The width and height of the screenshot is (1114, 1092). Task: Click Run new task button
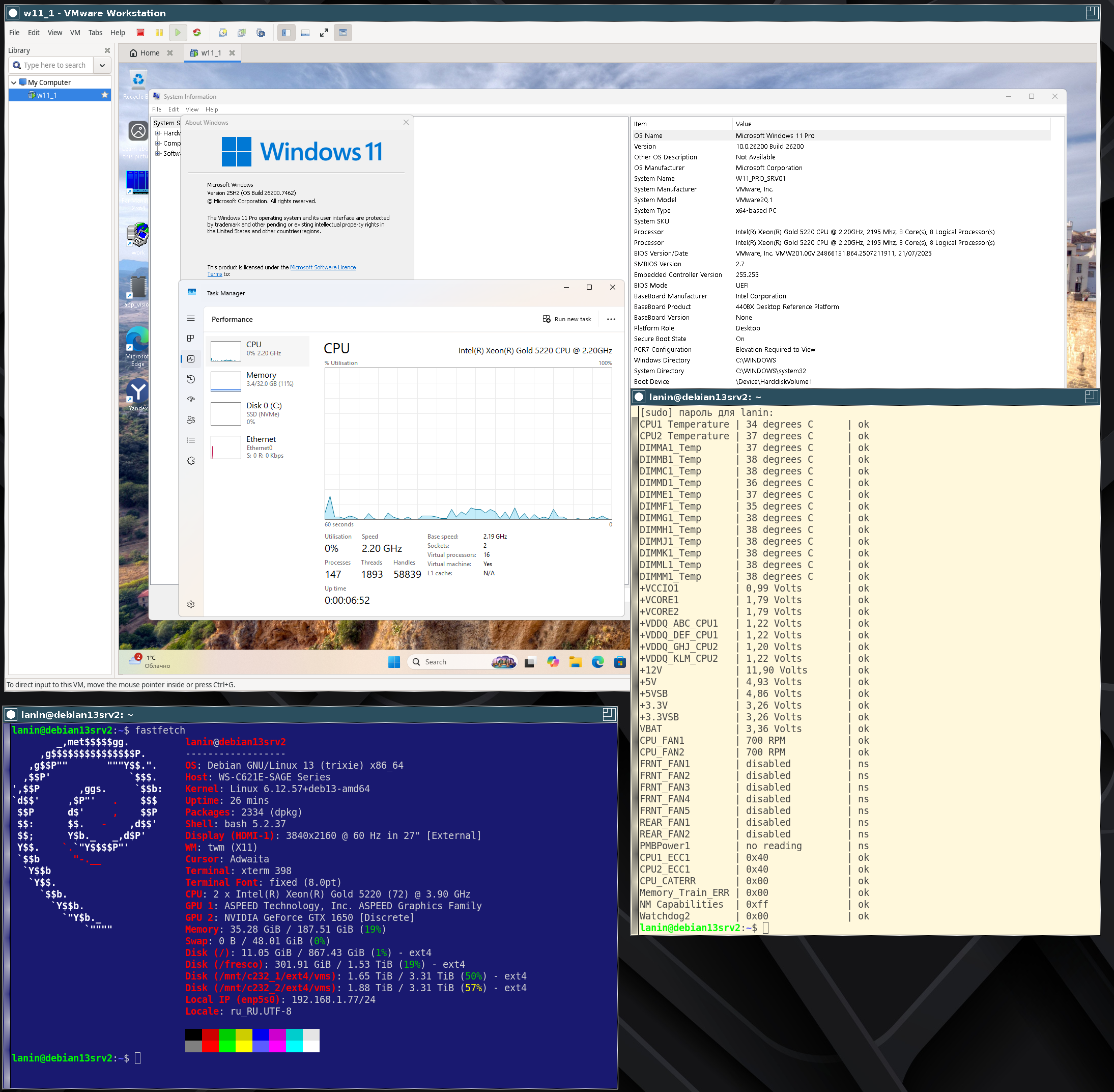tap(567, 319)
